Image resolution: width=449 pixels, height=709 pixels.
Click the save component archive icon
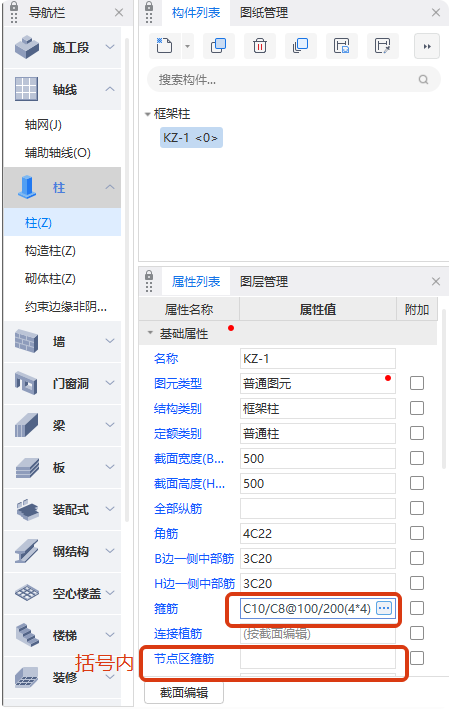pyautogui.click(x=342, y=46)
